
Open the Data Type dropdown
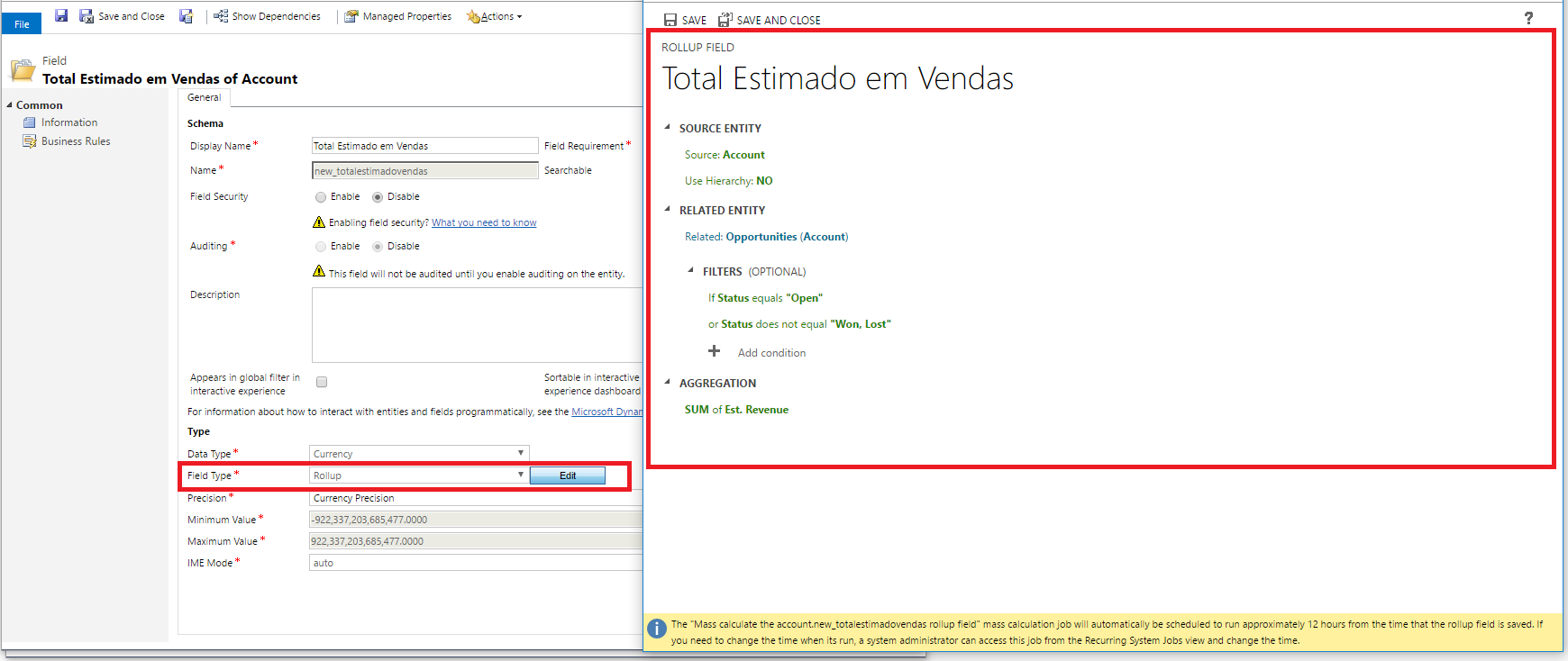click(419, 453)
